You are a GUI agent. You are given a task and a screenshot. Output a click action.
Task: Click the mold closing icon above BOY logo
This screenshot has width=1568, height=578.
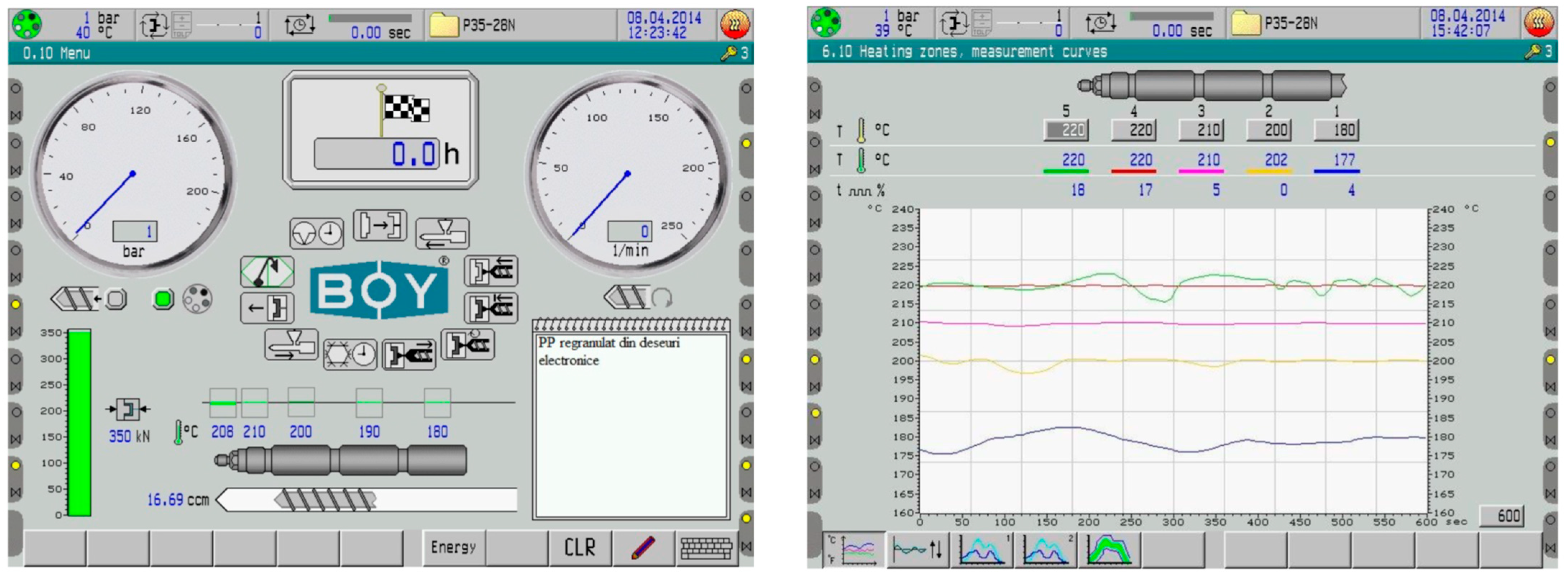point(380,226)
